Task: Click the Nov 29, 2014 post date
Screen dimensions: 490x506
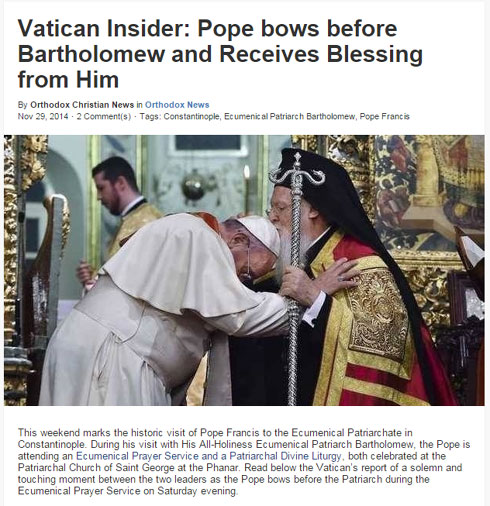Action: [43, 116]
